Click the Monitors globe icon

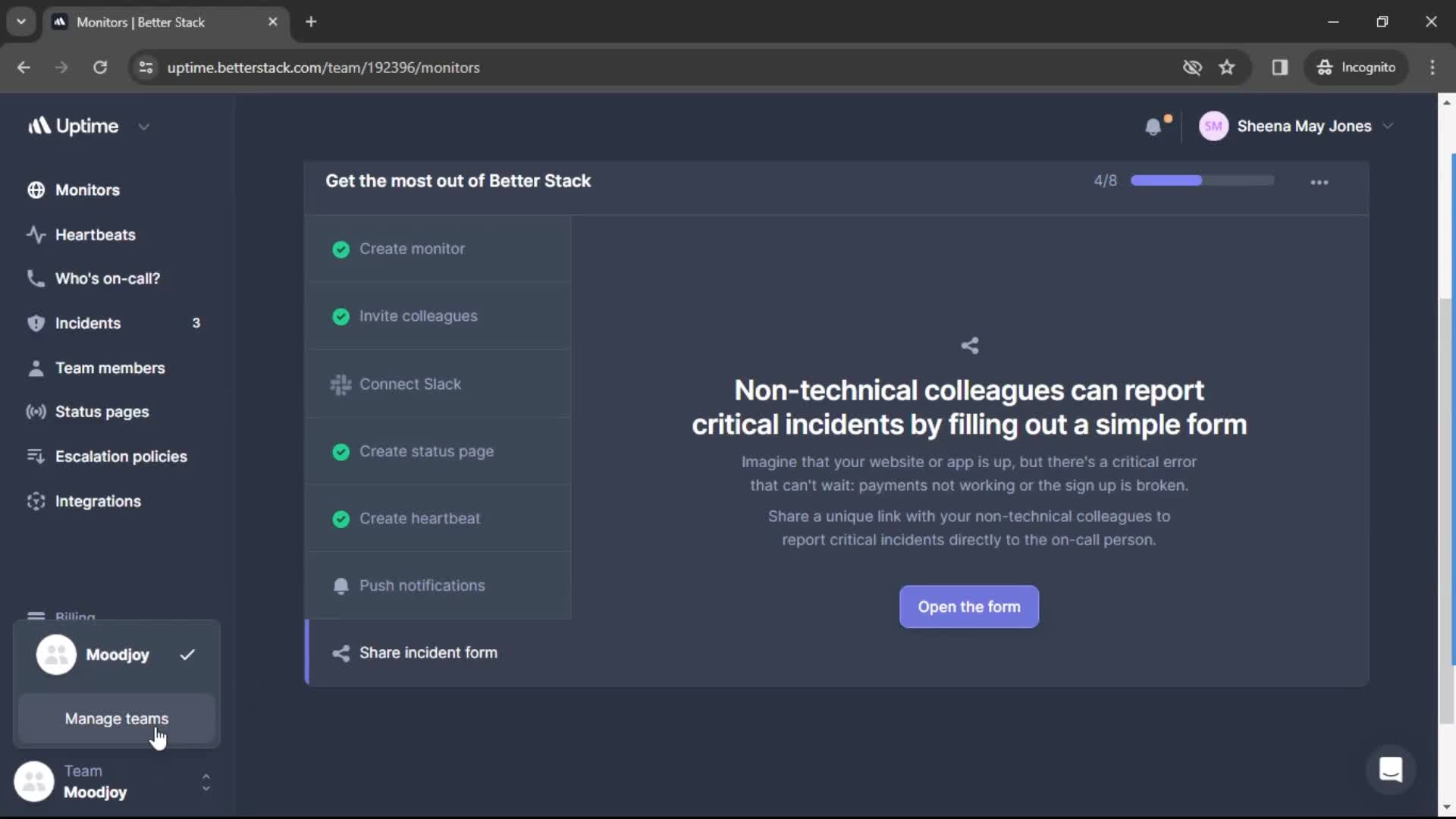(36, 190)
